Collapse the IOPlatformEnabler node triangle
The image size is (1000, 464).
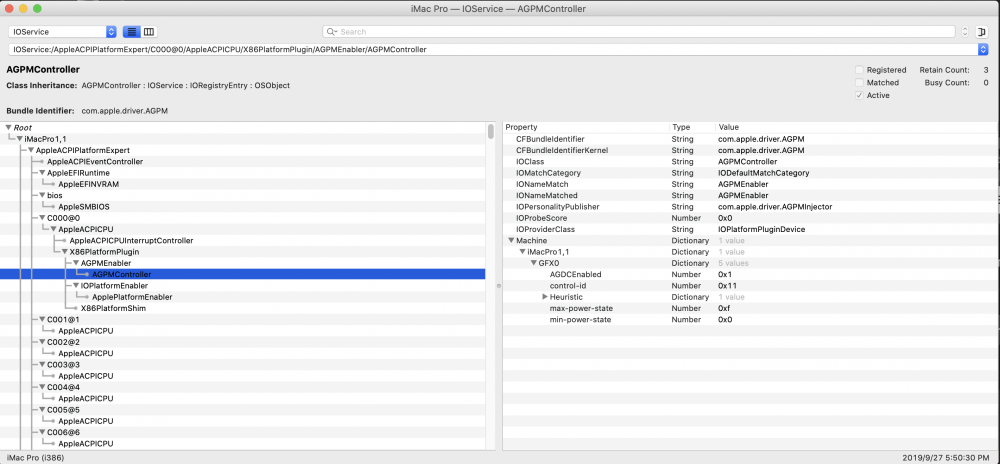coord(76,286)
